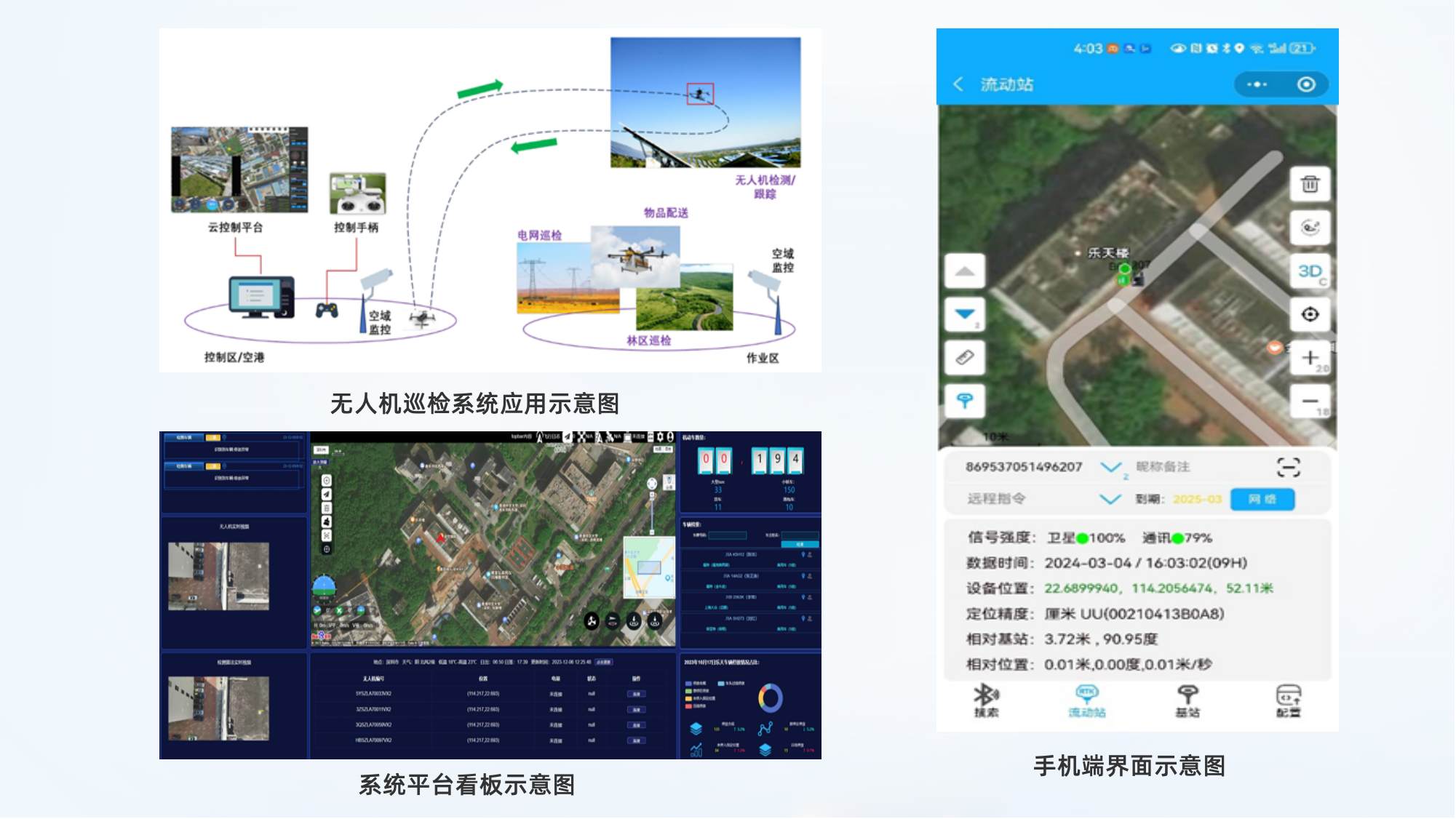1456x819 pixels.
Task: Click the 控制手柄 controller image
Action: click(357, 194)
